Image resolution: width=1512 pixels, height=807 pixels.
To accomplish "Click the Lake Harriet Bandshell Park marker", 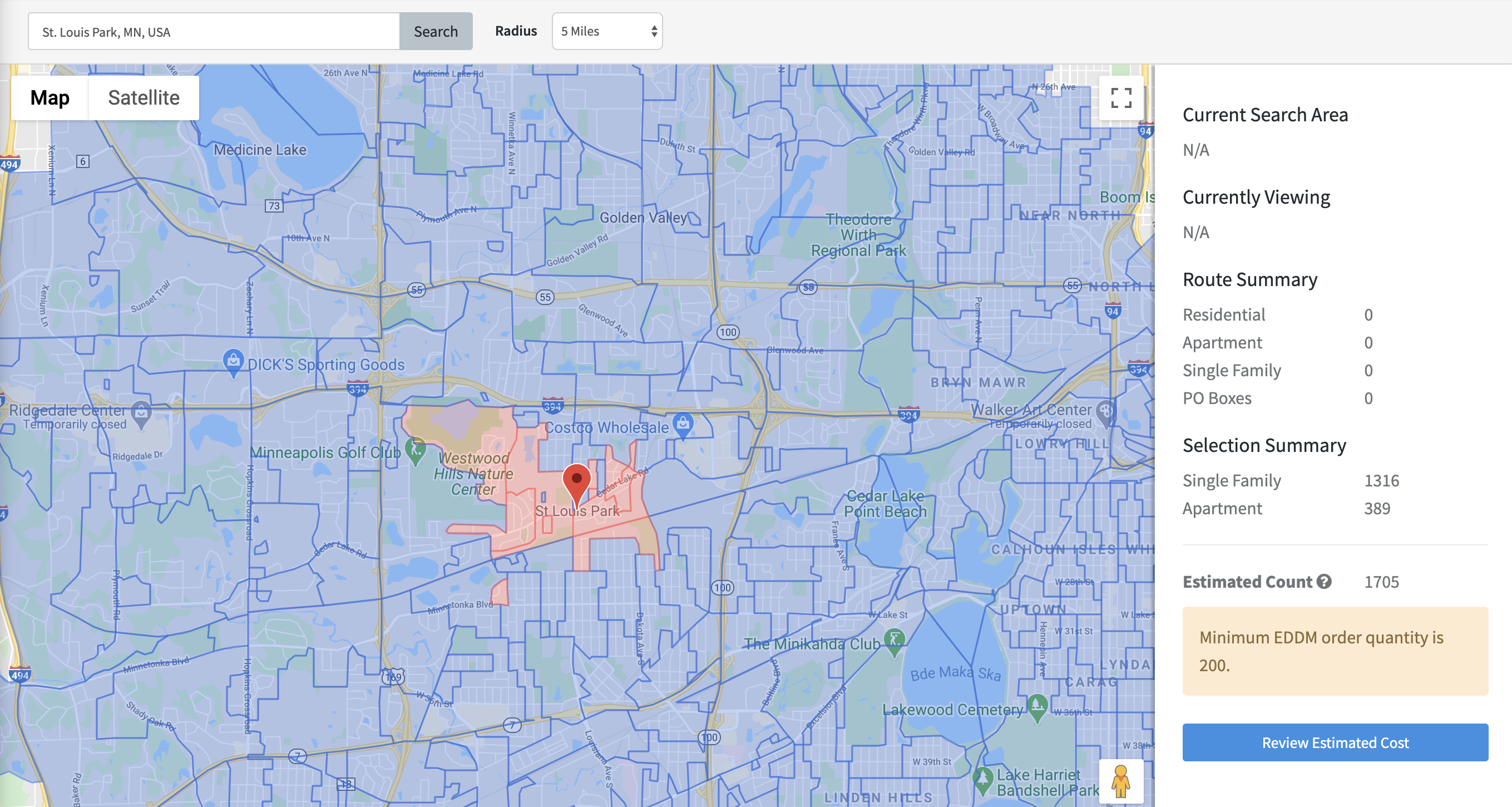I will [982, 779].
